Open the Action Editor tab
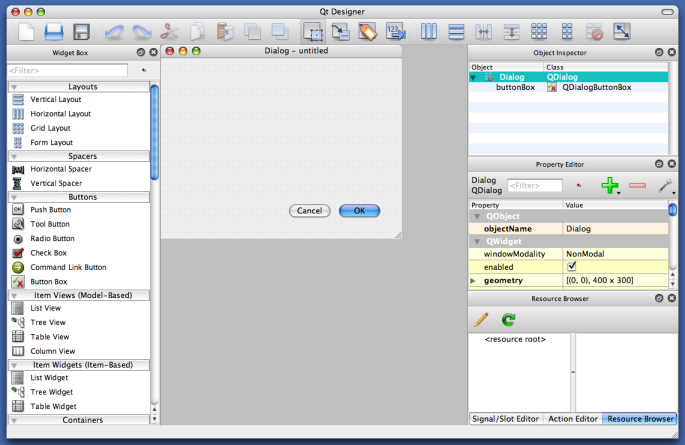 tap(573, 419)
